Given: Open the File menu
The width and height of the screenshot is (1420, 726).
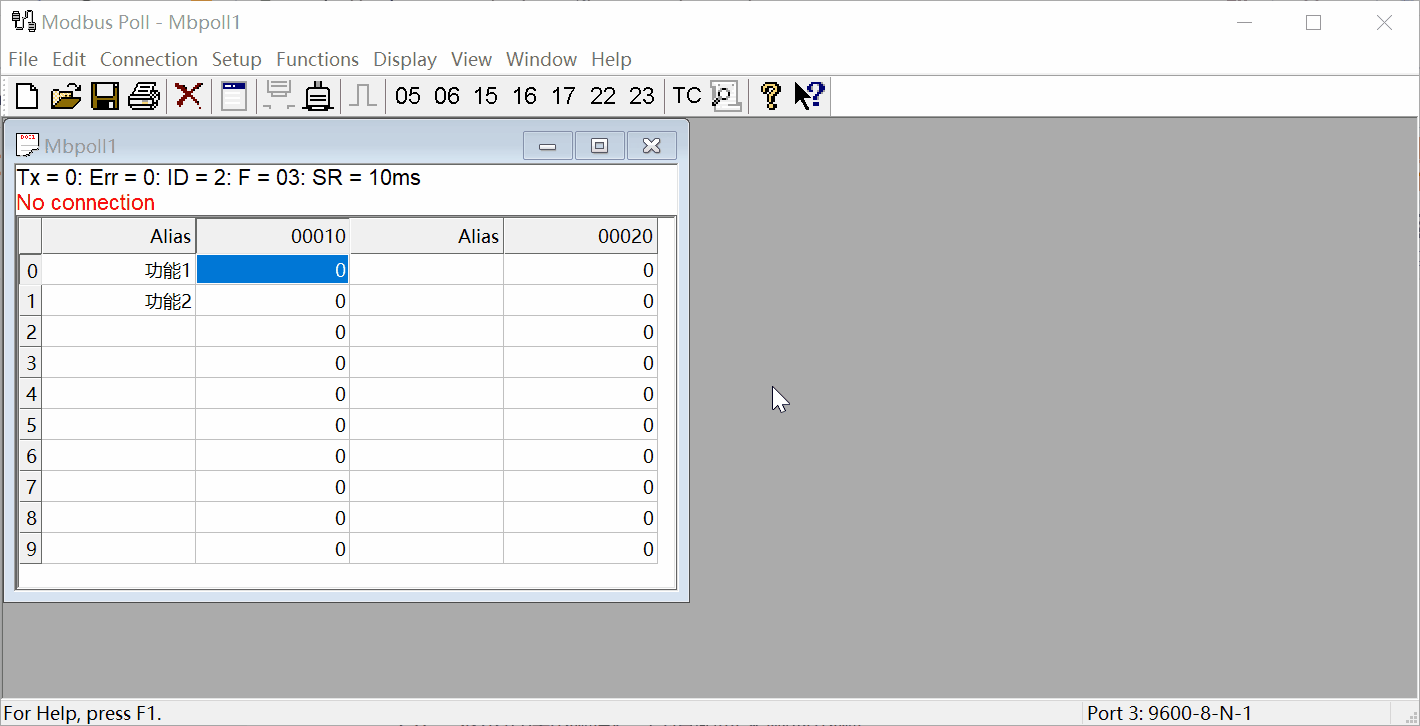Looking at the screenshot, I should pyautogui.click(x=23, y=59).
